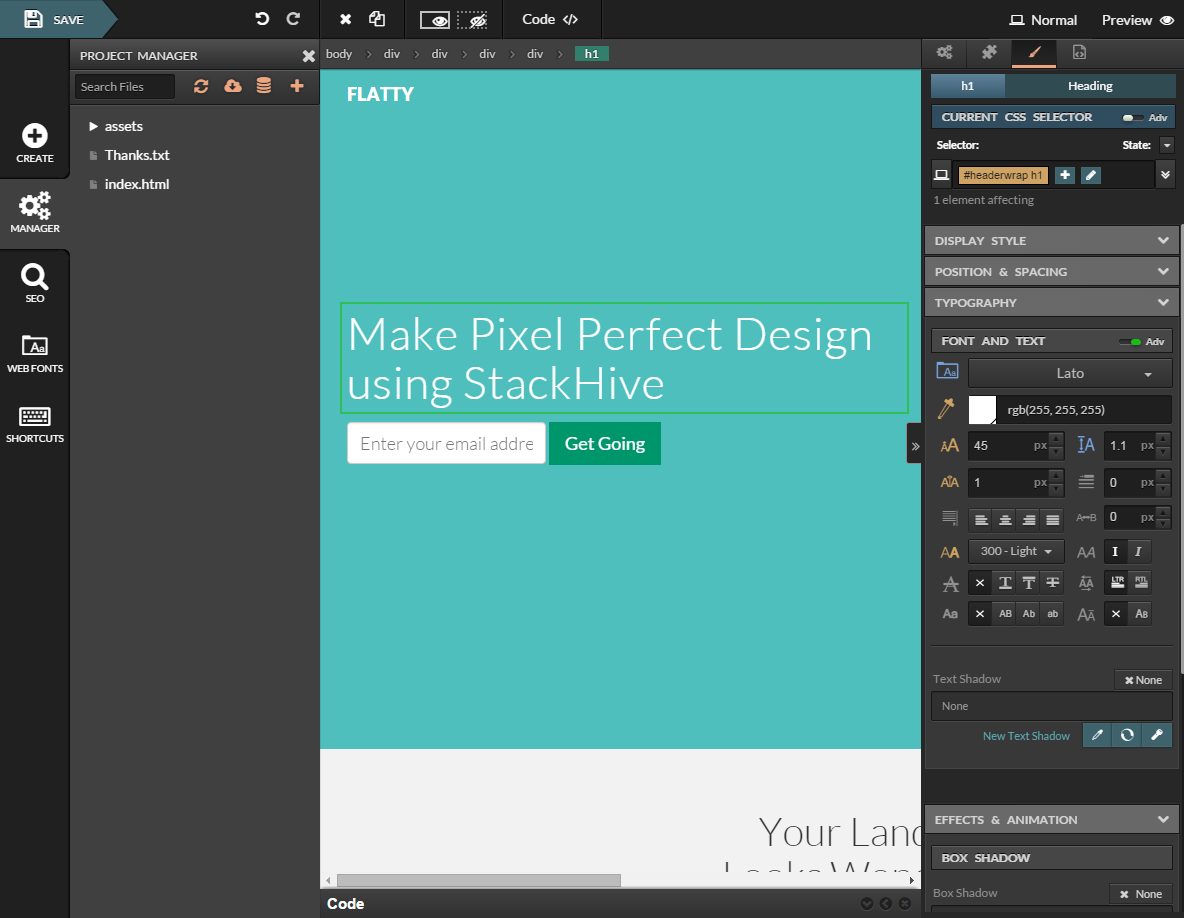Apply line-through text decoration
The height and width of the screenshot is (918, 1184).
coord(1053,583)
